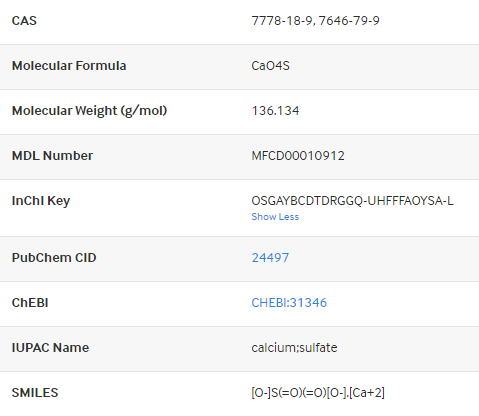The width and height of the screenshot is (479, 416).
Task: Click the SMILES row label
Action: click(35, 393)
